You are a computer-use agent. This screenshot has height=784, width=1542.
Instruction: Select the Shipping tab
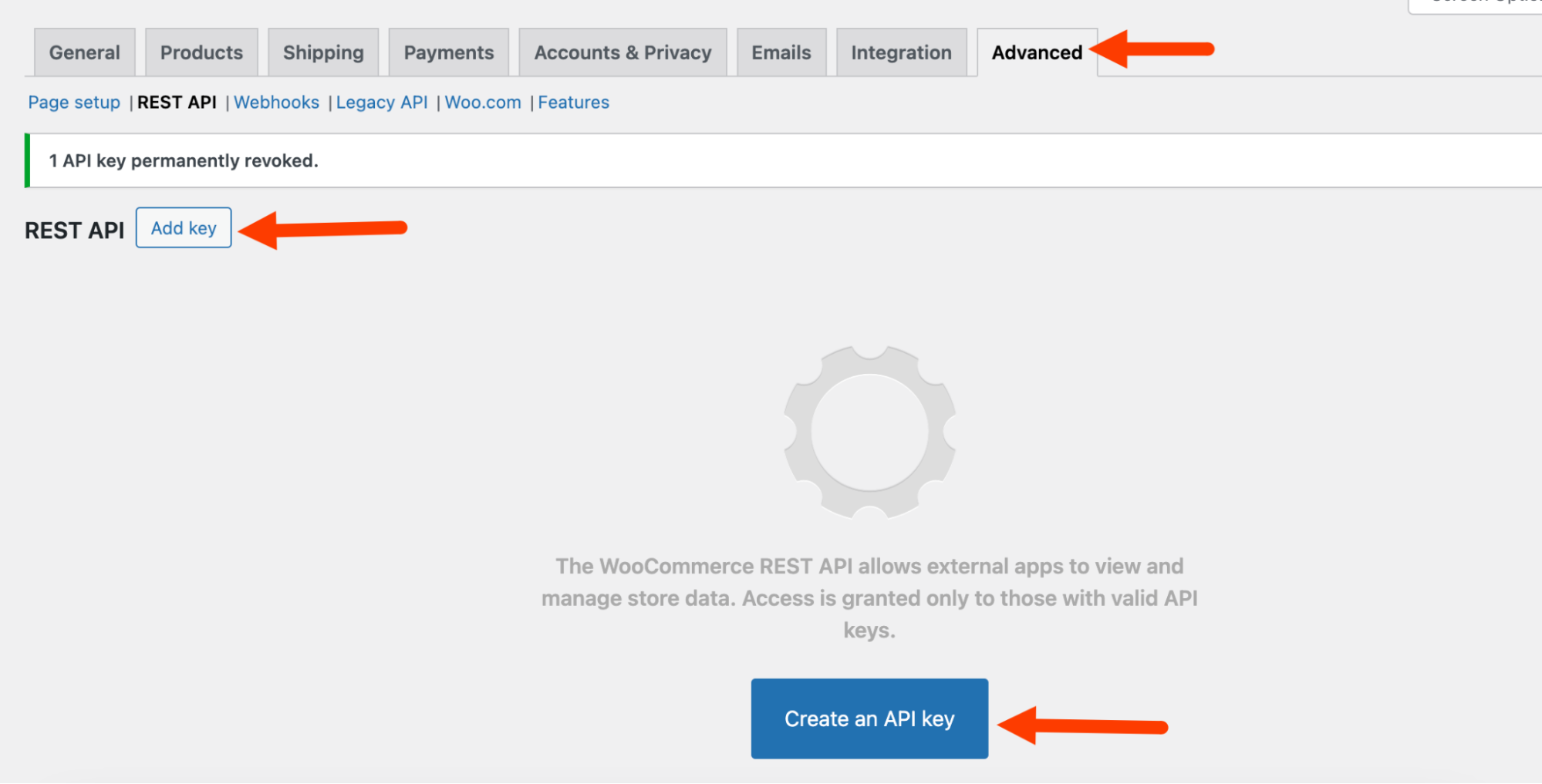tap(322, 52)
